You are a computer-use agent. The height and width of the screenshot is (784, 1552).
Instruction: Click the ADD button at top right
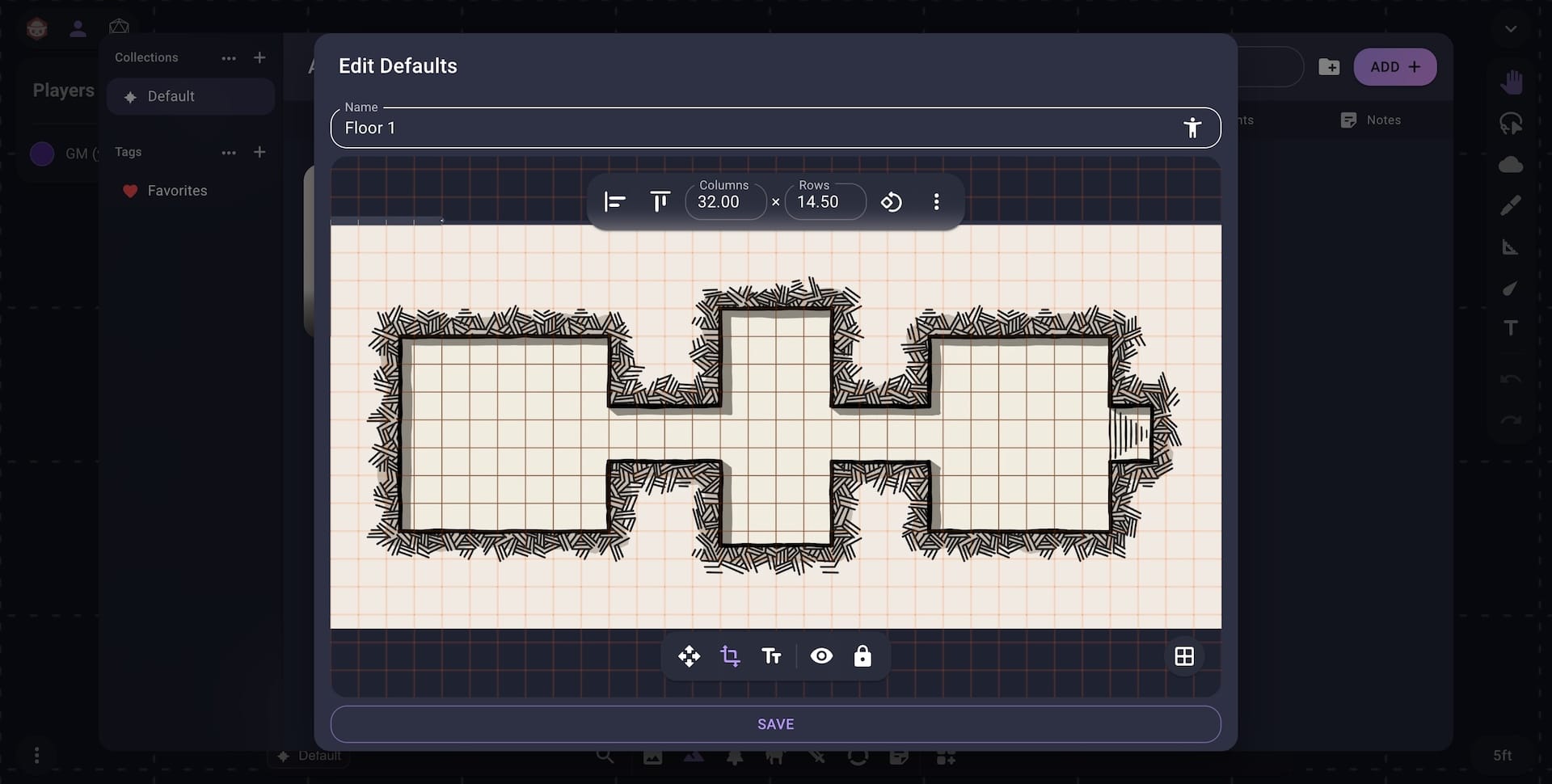pos(1394,67)
